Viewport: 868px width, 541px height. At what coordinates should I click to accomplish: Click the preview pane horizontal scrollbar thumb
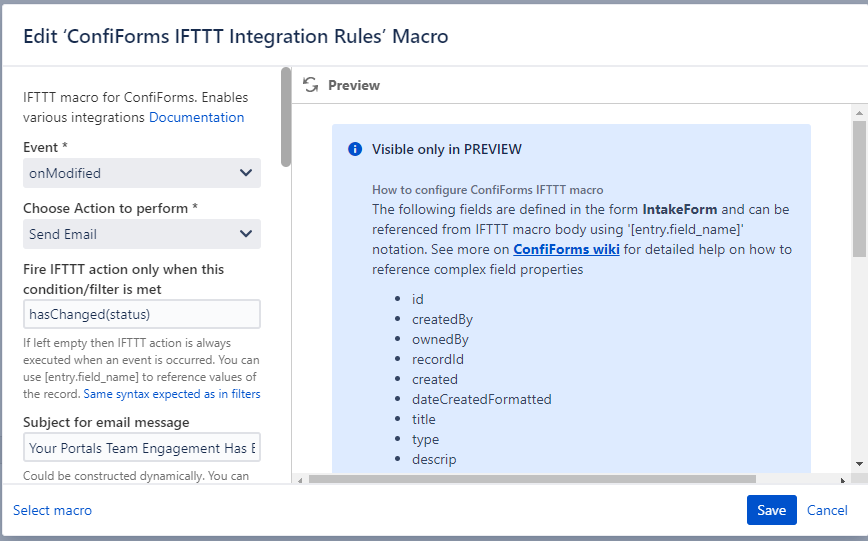(532, 479)
